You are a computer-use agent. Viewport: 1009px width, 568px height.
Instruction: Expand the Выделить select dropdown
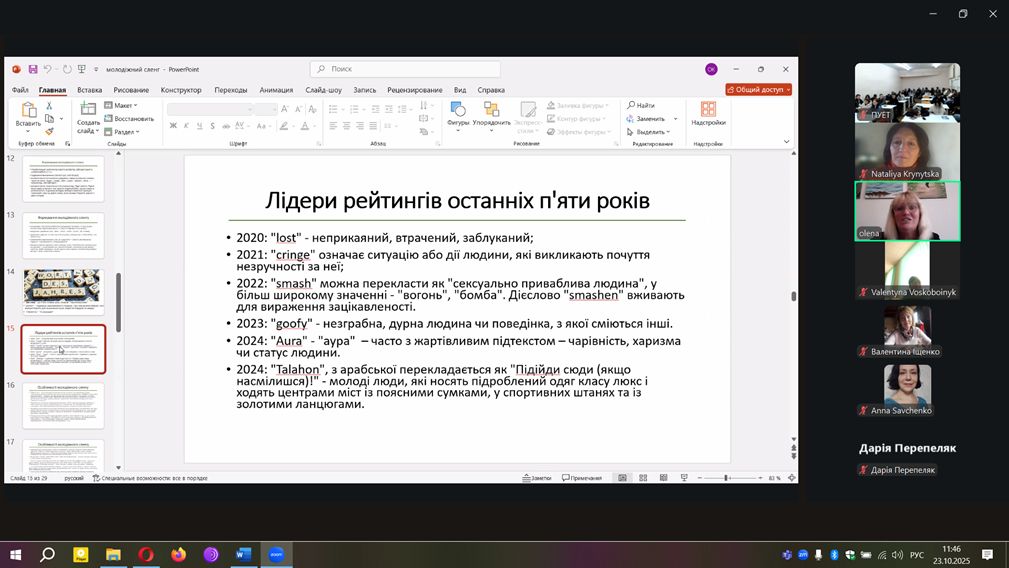pyautogui.click(x=651, y=131)
